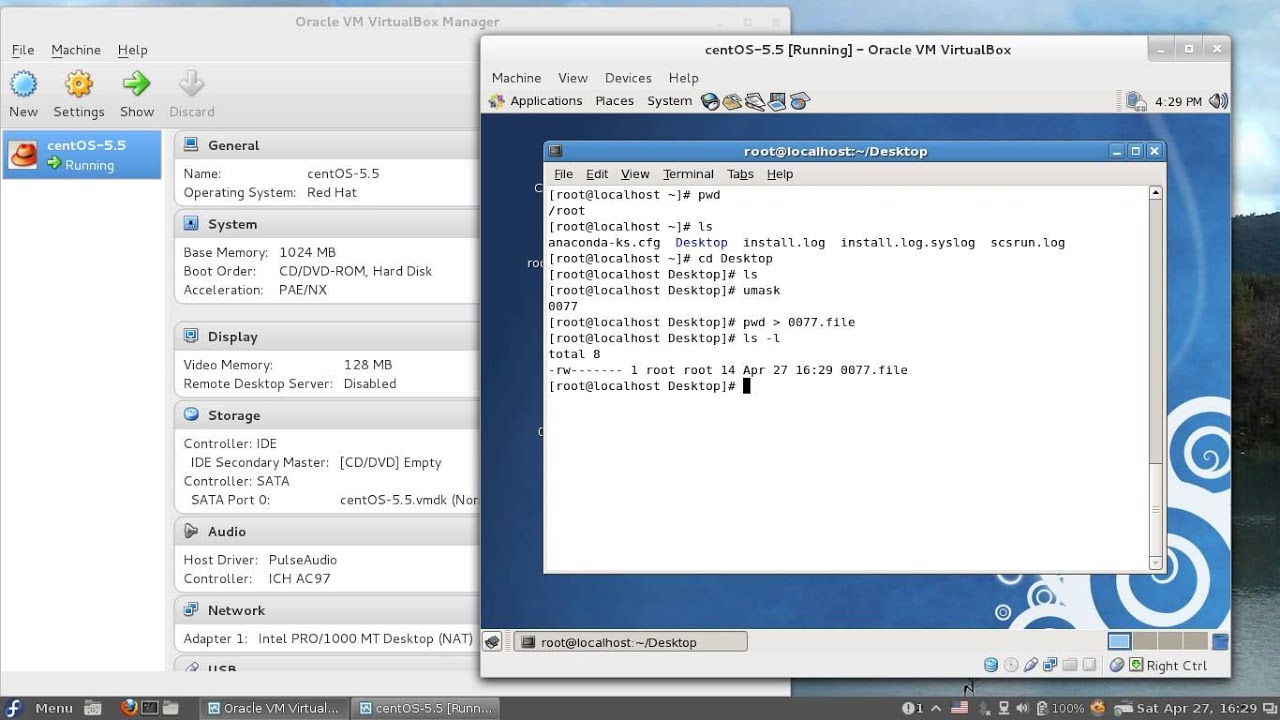Click the New VM toolbar icon
Viewport: 1280px width, 720px height.
(x=23, y=84)
